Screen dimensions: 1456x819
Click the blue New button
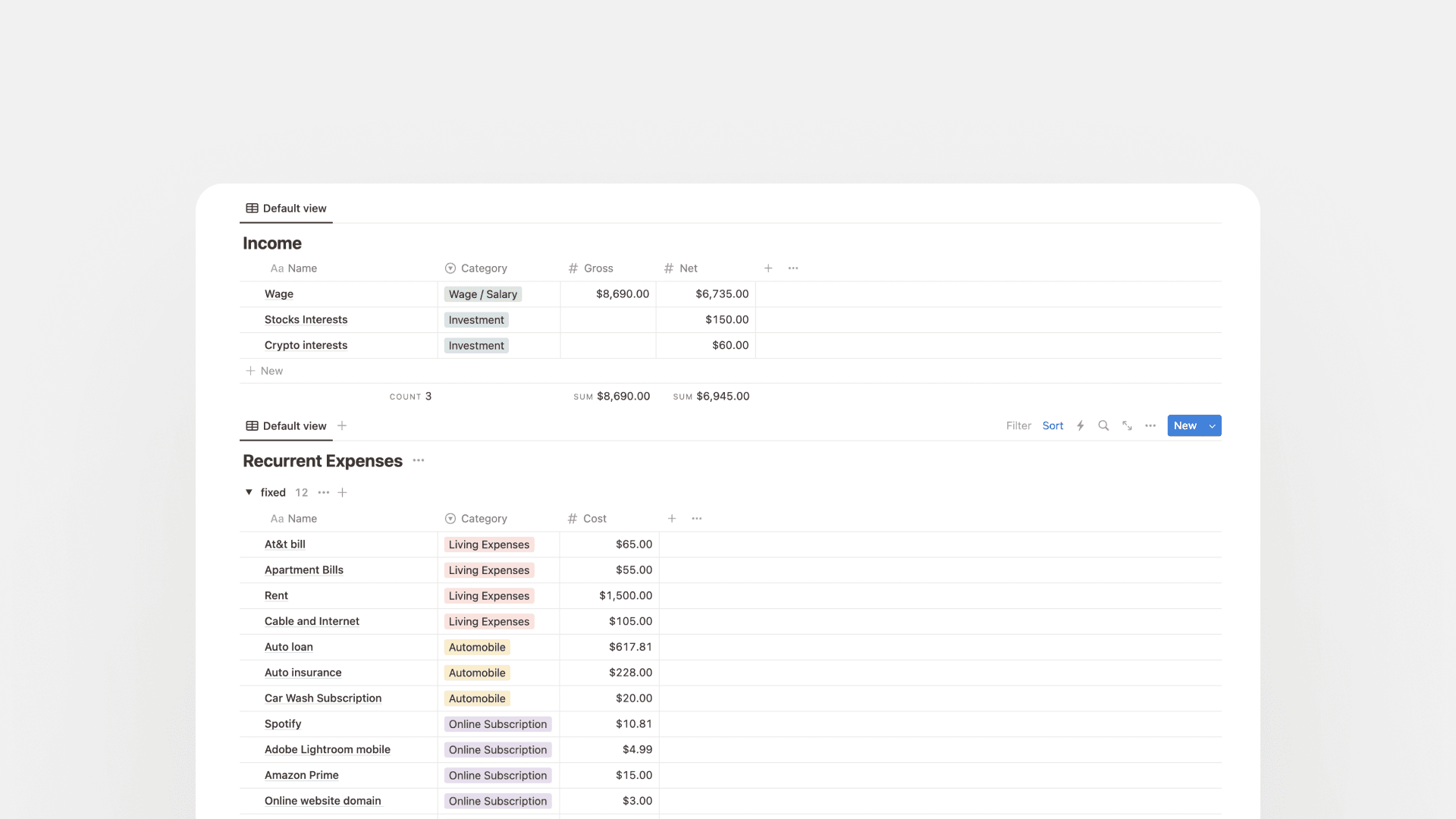tap(1185, 426)
